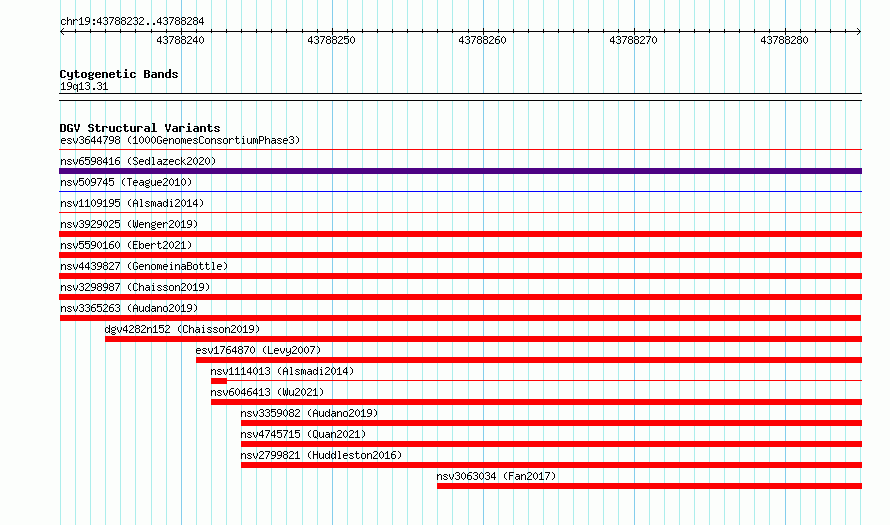Click ruler position 43788240
The width and height of the screenshot is (890, 525).
tap(180, 40)
